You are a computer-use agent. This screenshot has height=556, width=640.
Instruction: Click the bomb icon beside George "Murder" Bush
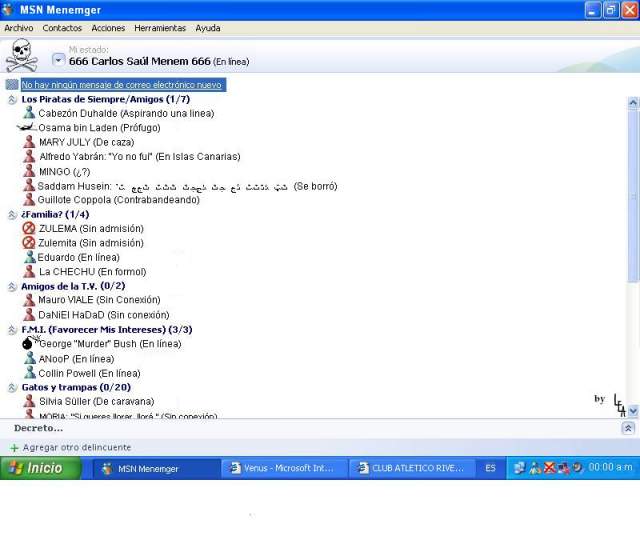(30, 342)
